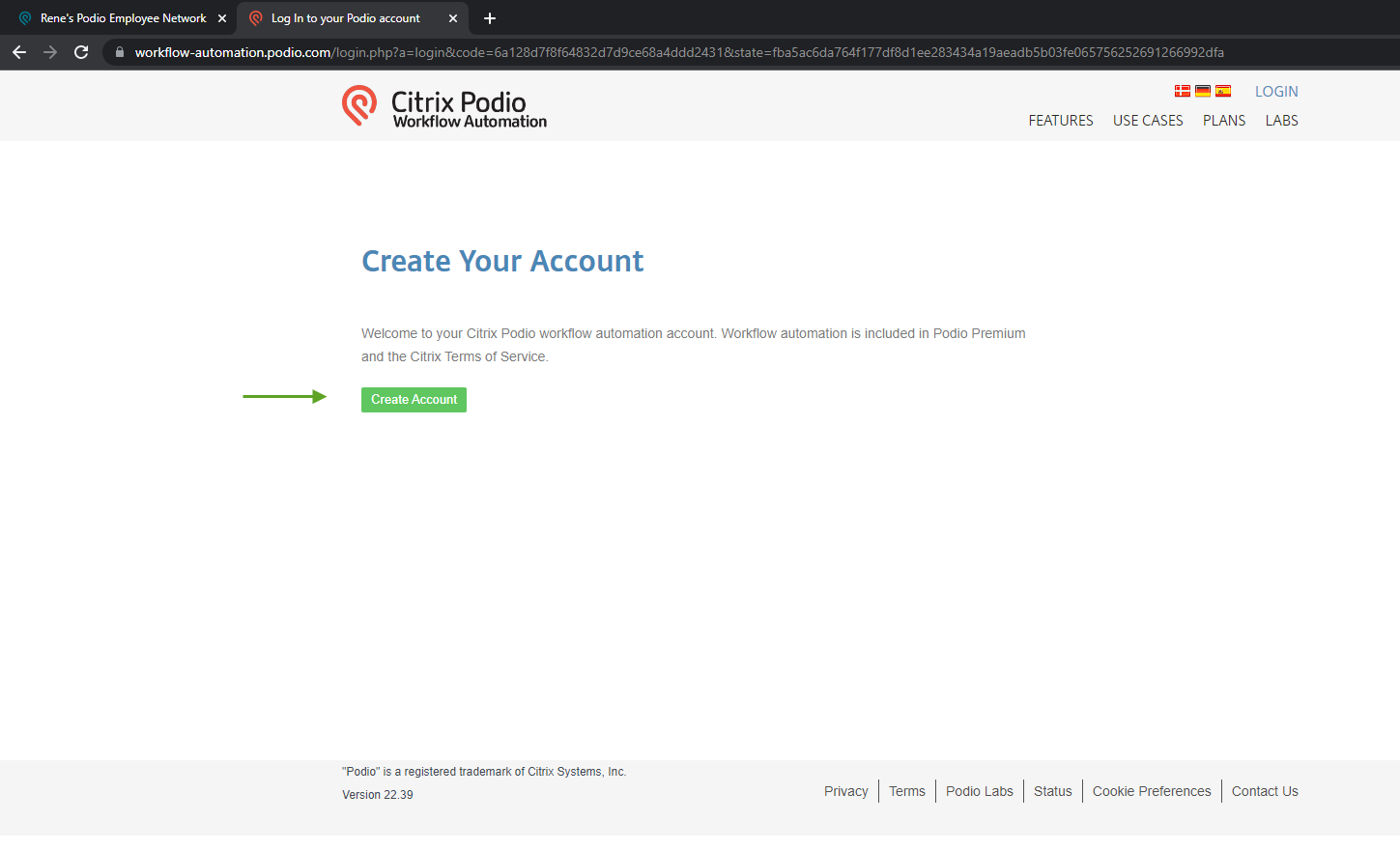Open a new browser tab with plus

click(x=490, y=18)
